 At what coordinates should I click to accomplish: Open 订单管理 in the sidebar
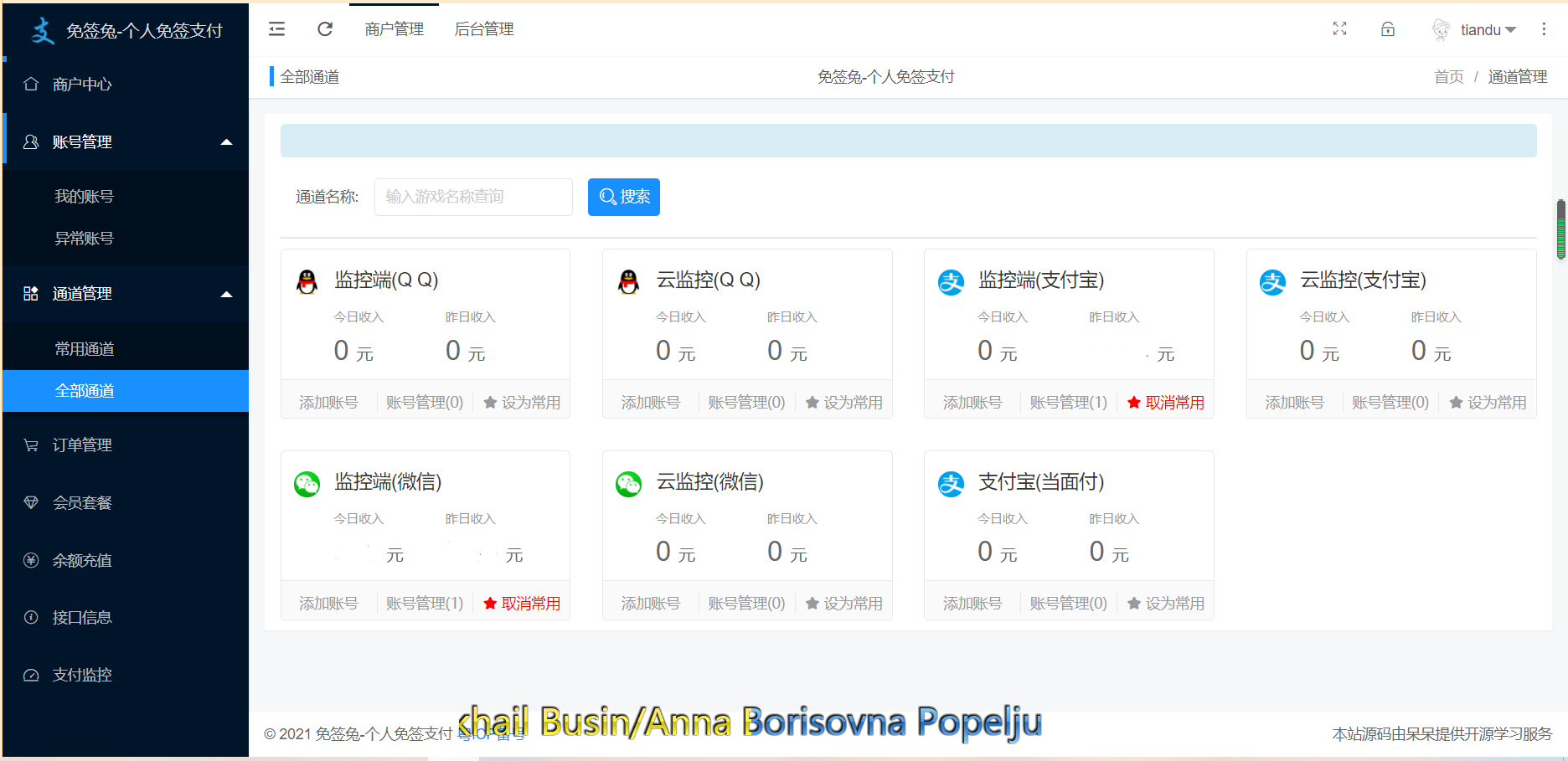[x=82, y=445]
